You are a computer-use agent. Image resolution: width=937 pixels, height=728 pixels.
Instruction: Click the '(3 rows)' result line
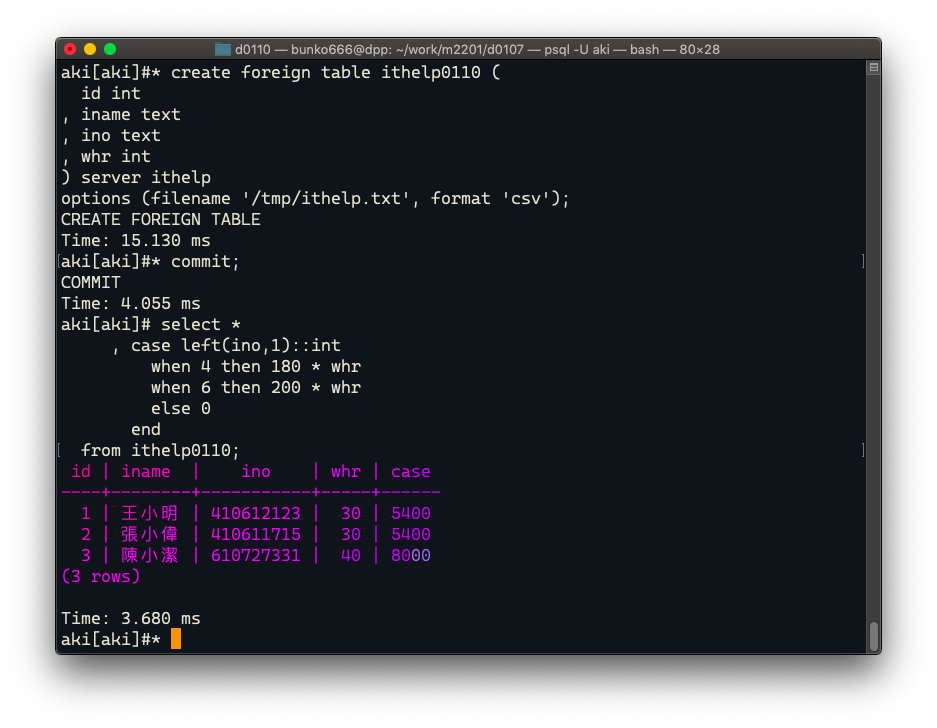click(x=101, y=576)
